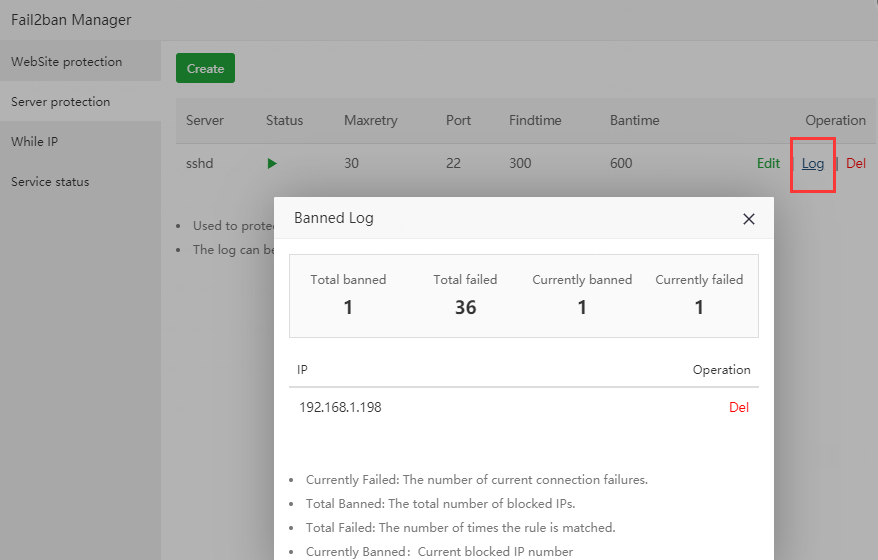Screen dimensions: 878x560
Task: Click the Total failed count of 36
Action: 465,307
